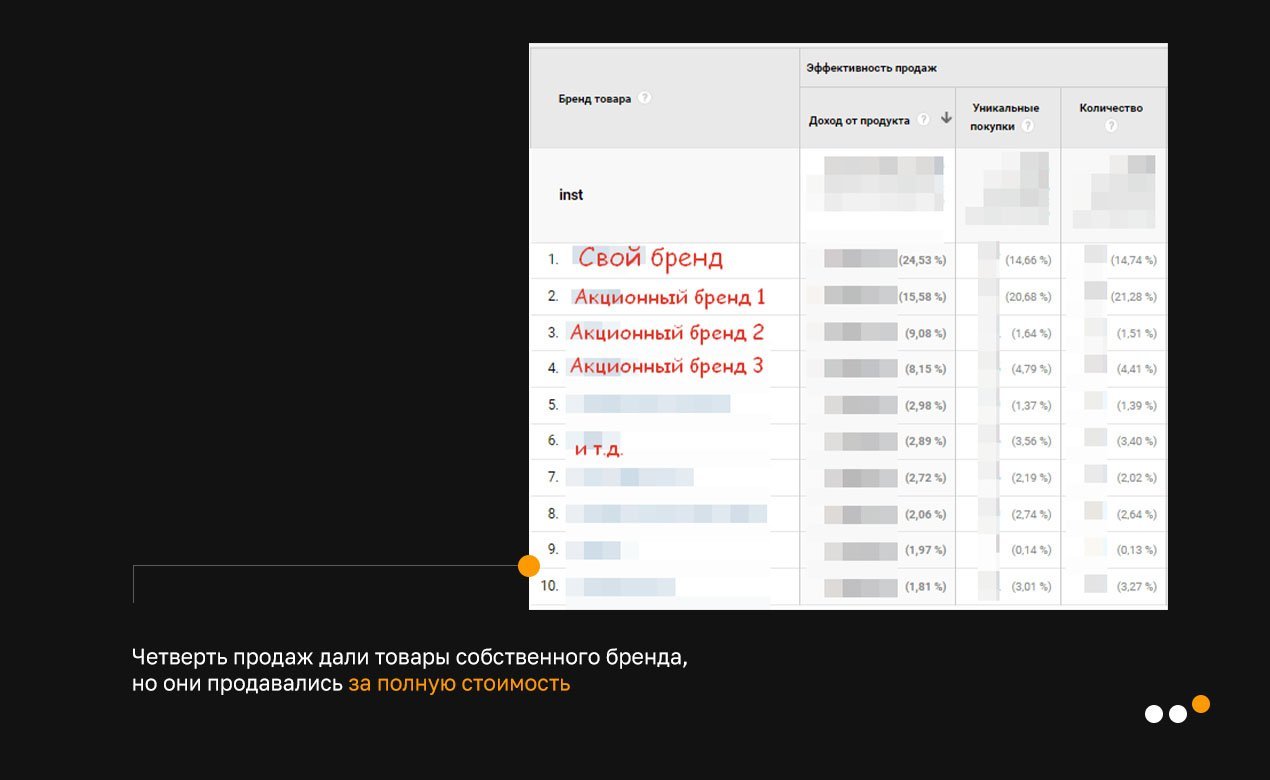
Task: Select the (2,72 %) revenue cell
Action: [925, 478]
